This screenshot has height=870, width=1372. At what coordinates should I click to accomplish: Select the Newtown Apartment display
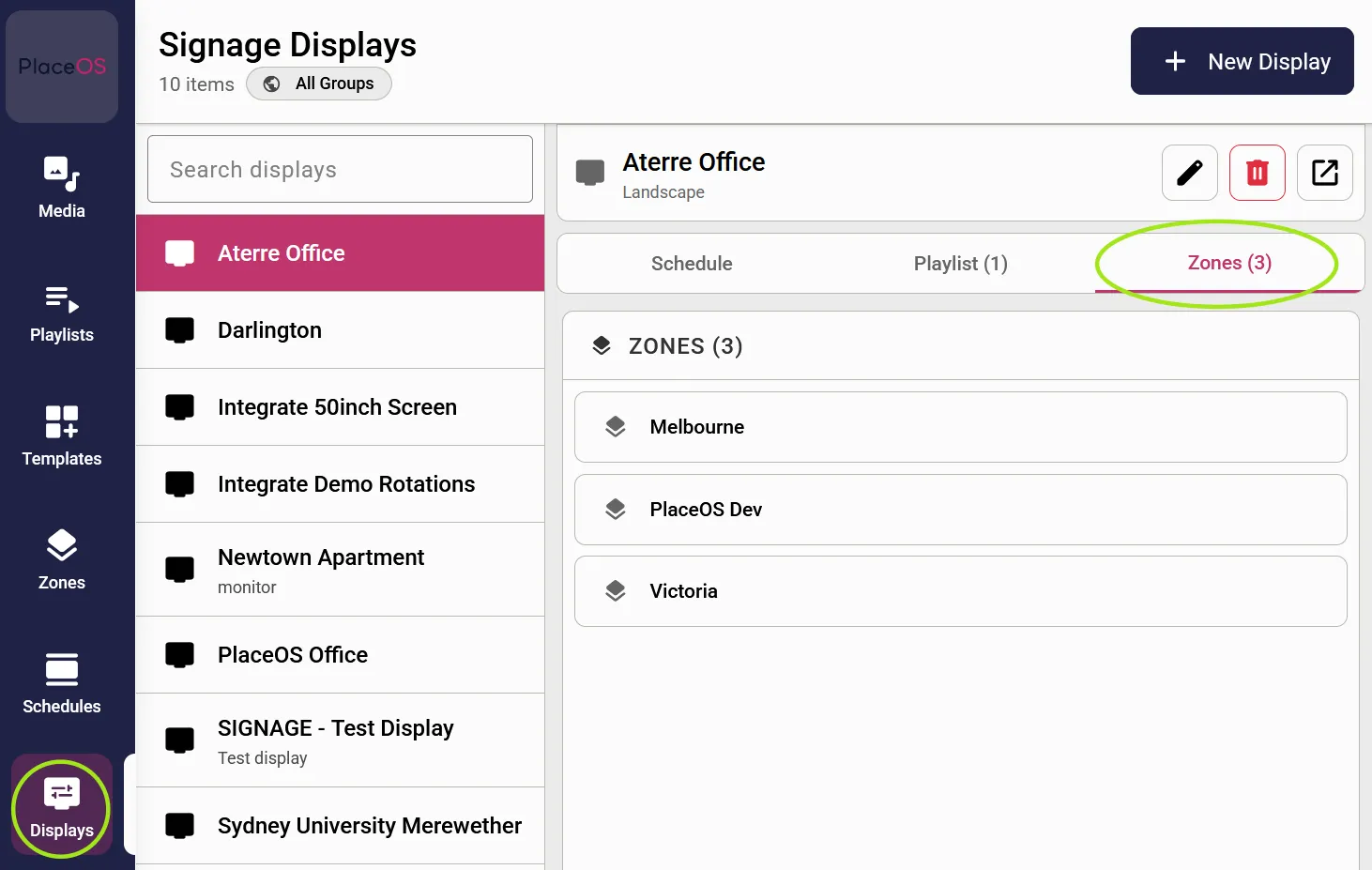point(340,570)
